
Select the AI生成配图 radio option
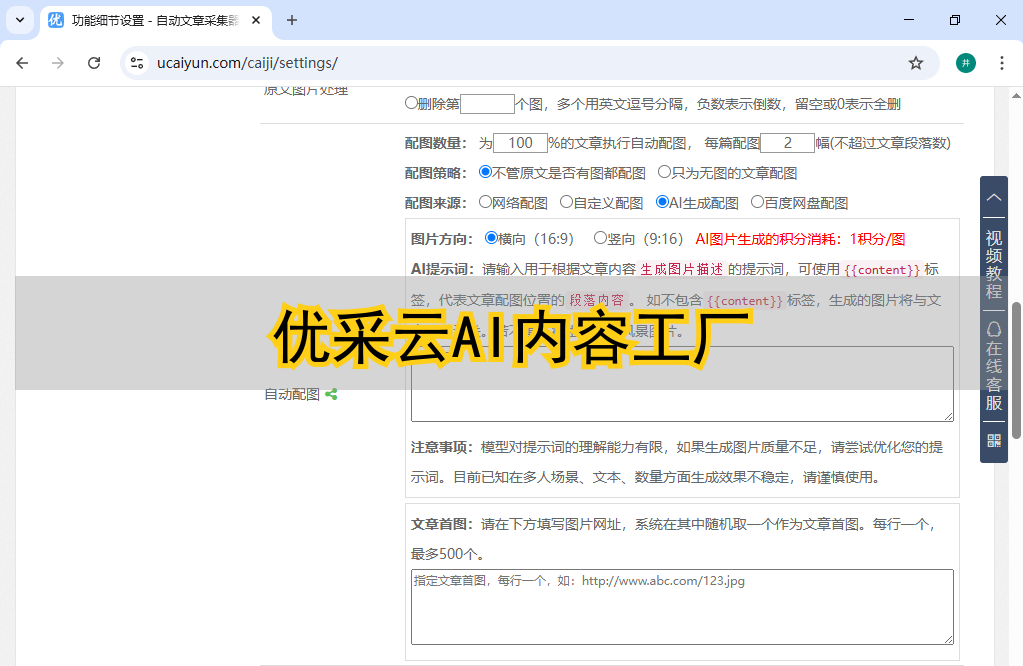coord(662,202)
